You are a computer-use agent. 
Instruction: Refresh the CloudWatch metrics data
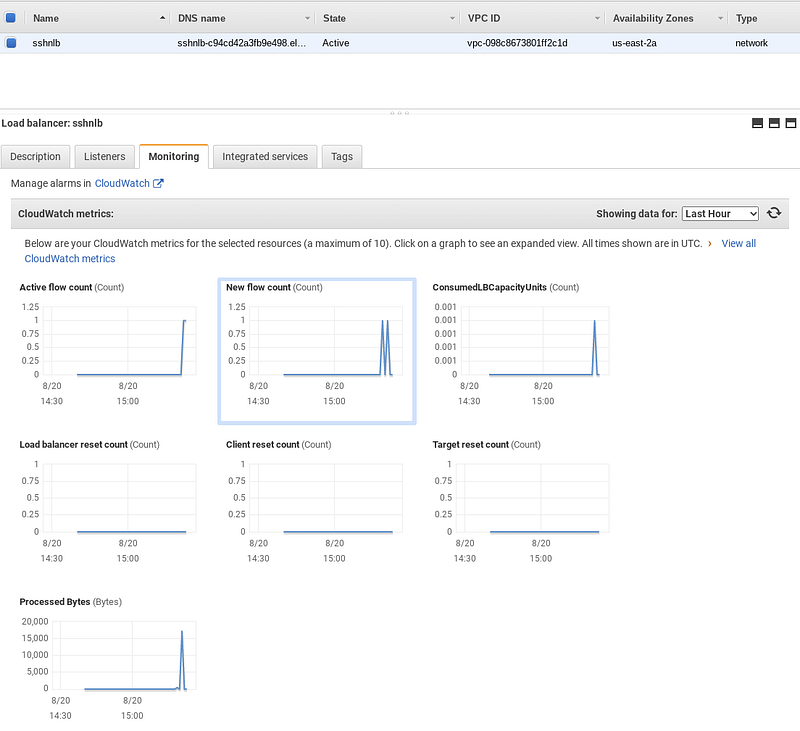(774, 213)
